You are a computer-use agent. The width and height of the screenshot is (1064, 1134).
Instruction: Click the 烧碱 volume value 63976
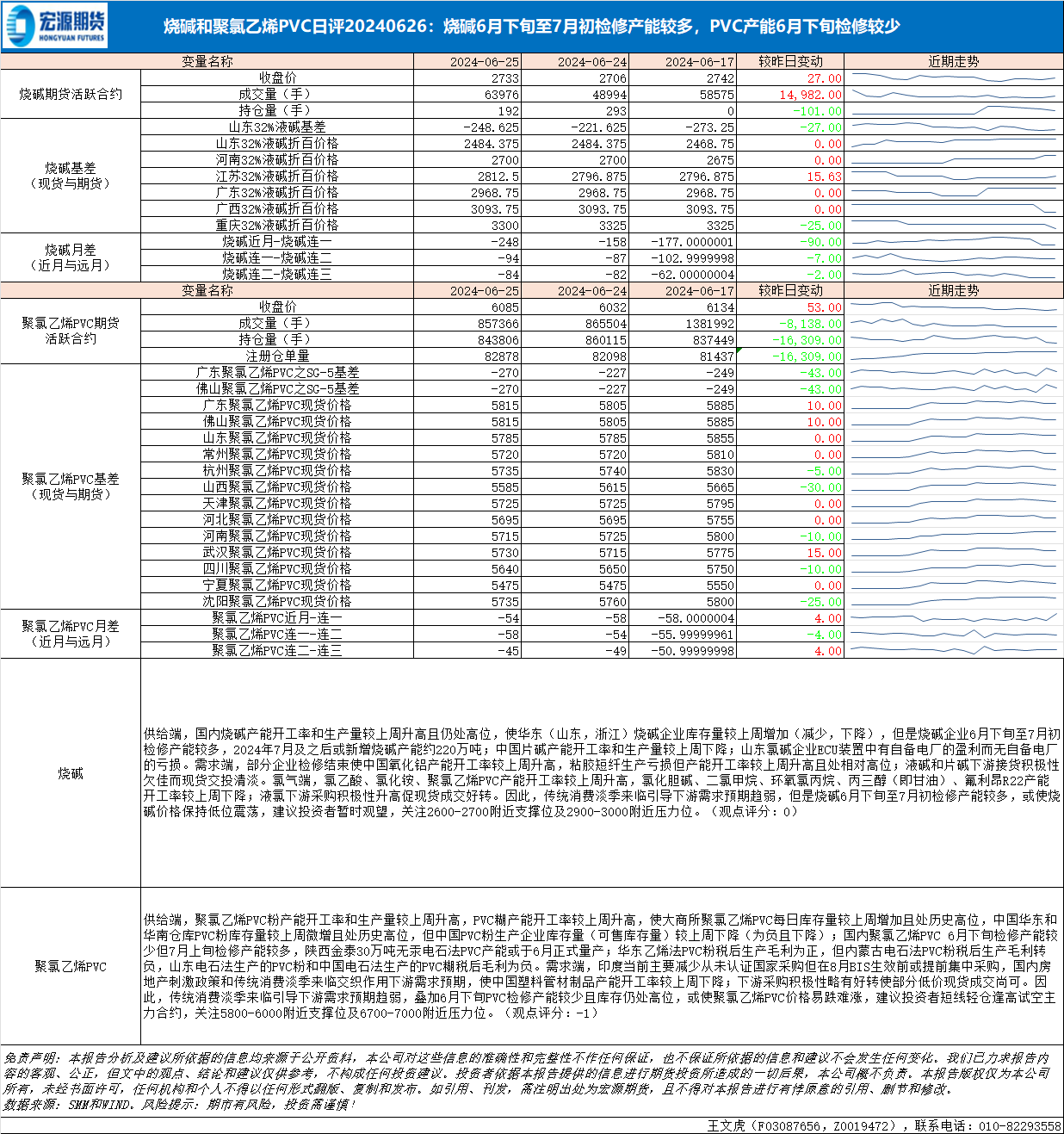(502, 95)
